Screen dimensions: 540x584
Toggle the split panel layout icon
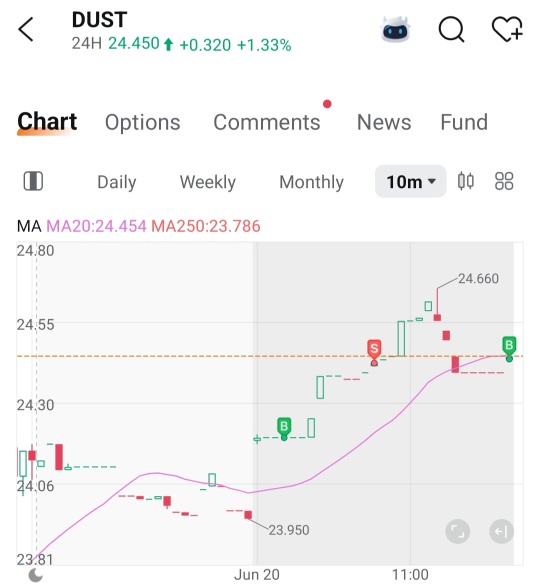point(33,181)
